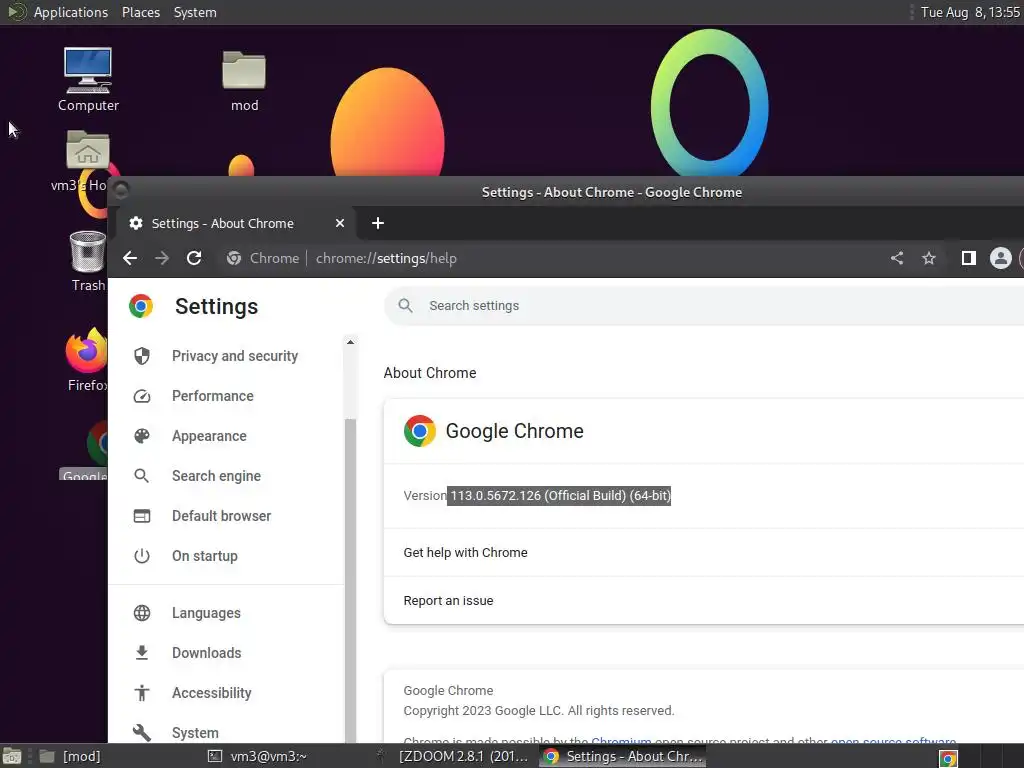The image size is (1024, 768).
Task: Select the Trash desktop icon
Action: click(x=88, y=261)
